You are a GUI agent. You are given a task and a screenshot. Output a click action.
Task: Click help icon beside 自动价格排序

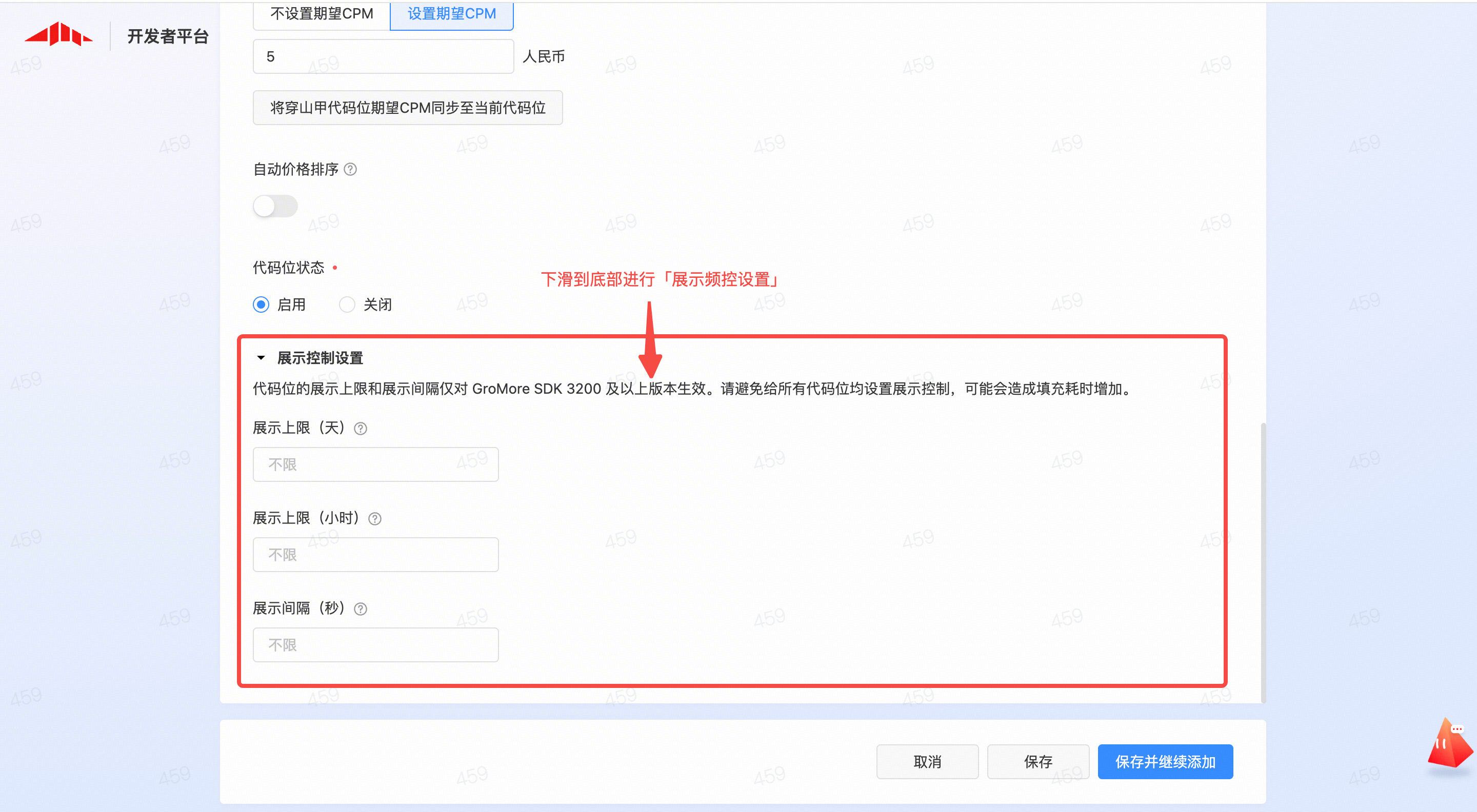click(350, 169)
